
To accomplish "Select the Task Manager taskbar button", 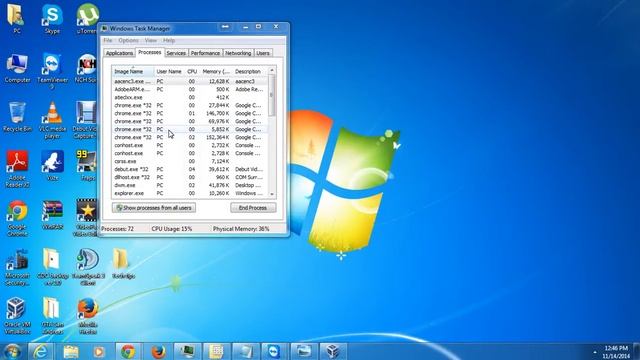I will pos(187,351).
